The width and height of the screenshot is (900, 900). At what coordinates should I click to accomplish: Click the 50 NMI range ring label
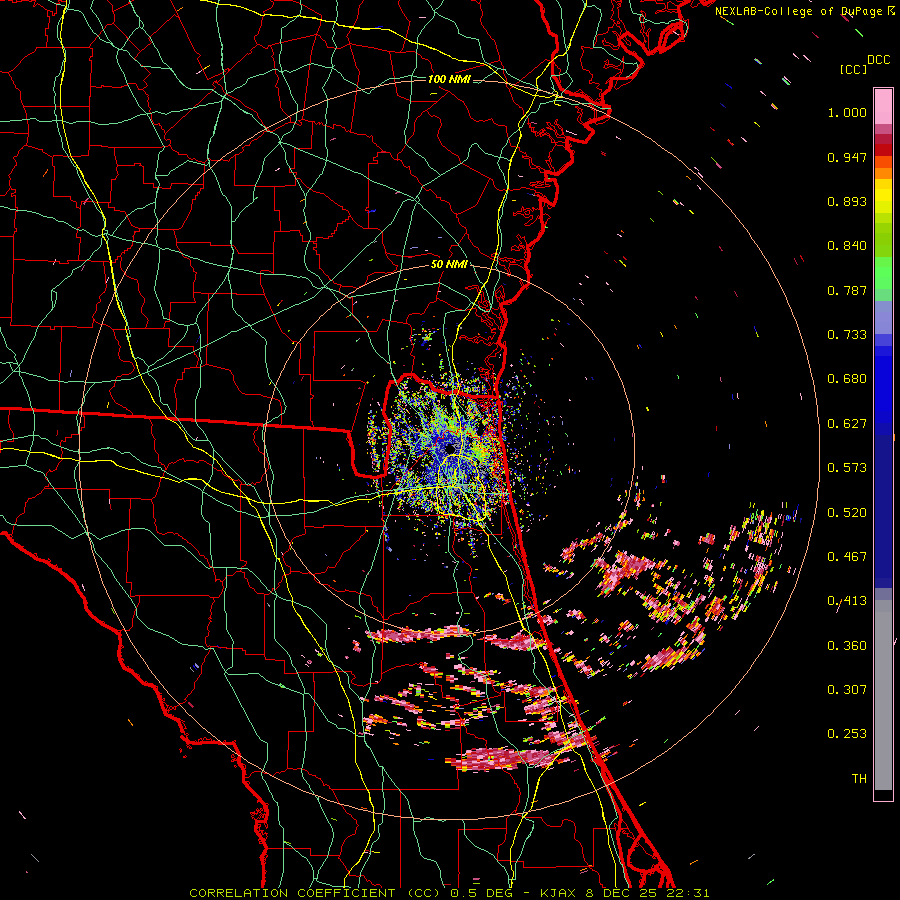[x=449, y=265]
